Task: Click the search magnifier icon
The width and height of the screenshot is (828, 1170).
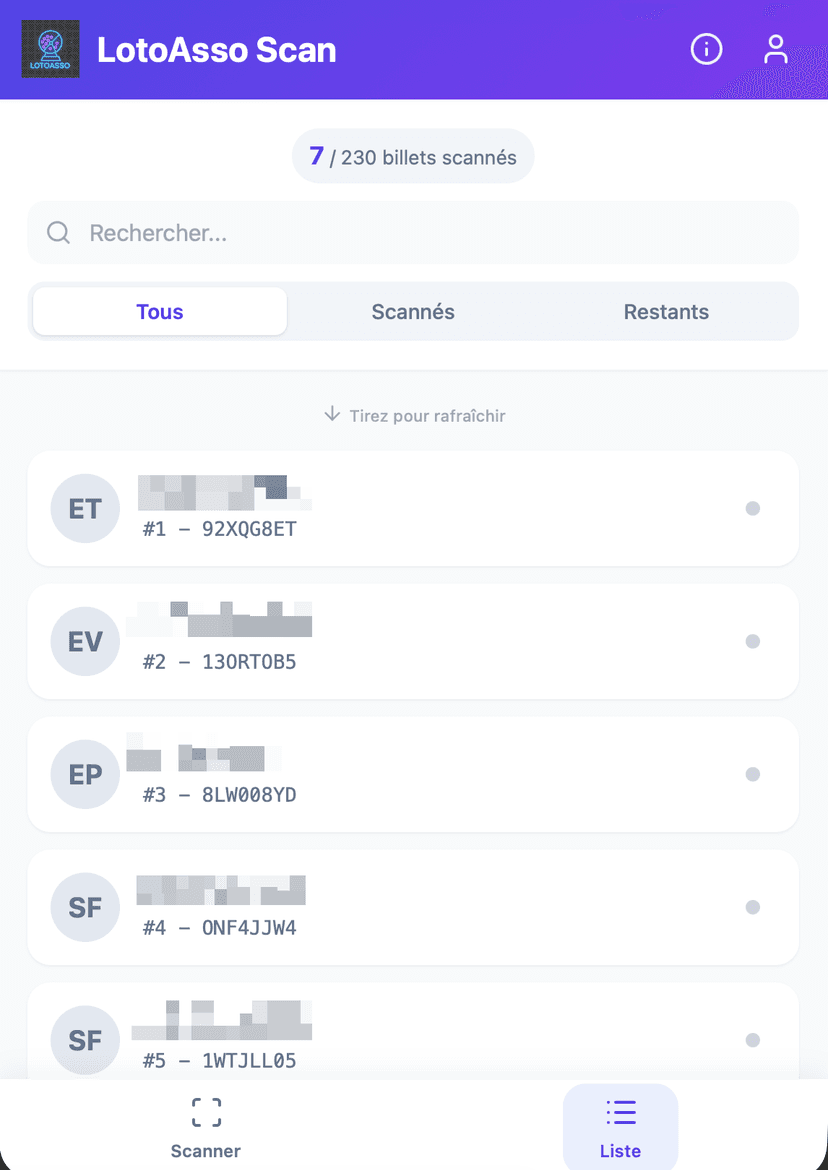Action: [x=59, y=233]
